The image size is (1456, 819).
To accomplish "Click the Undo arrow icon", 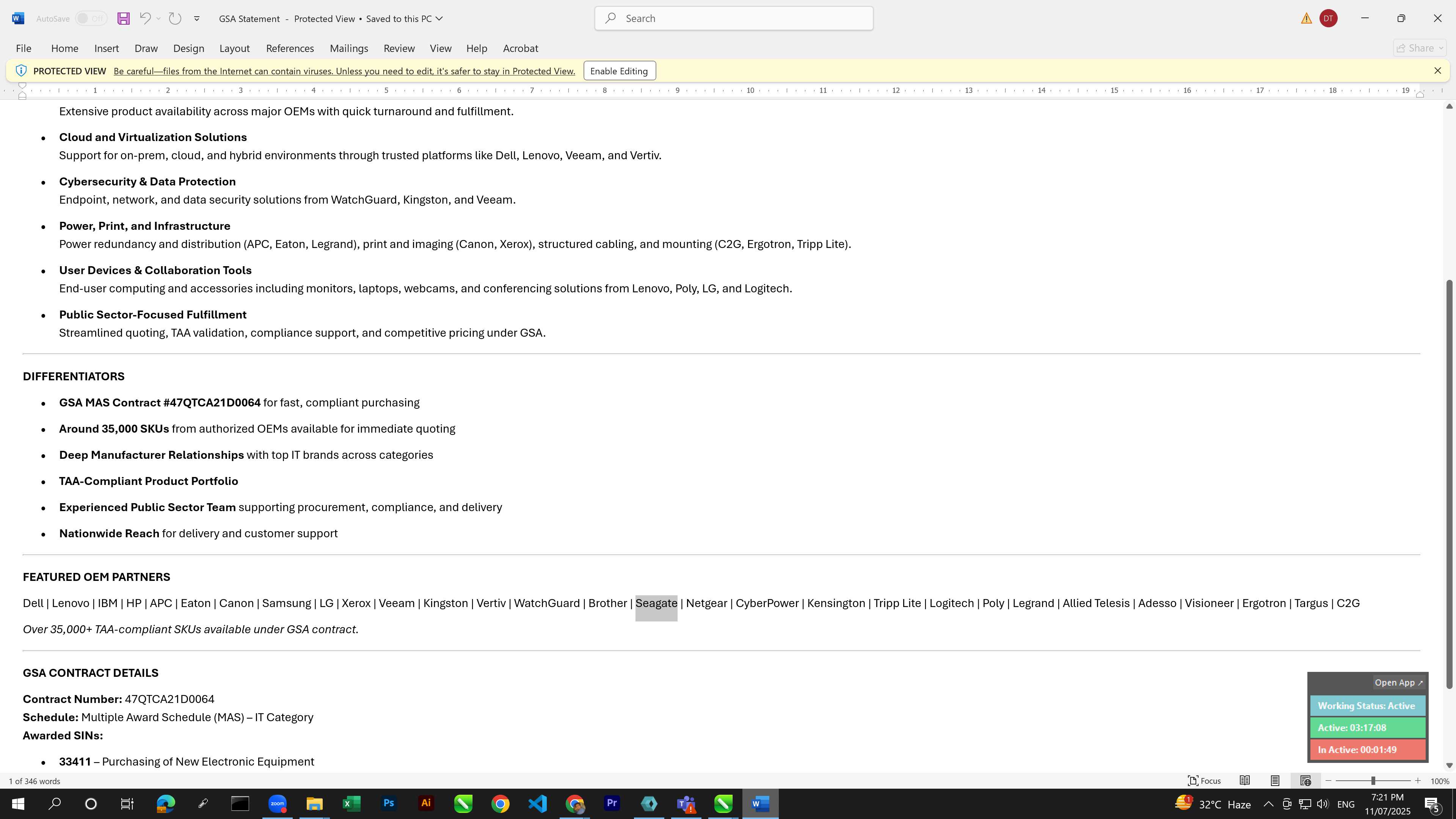I will coord(145,18).
